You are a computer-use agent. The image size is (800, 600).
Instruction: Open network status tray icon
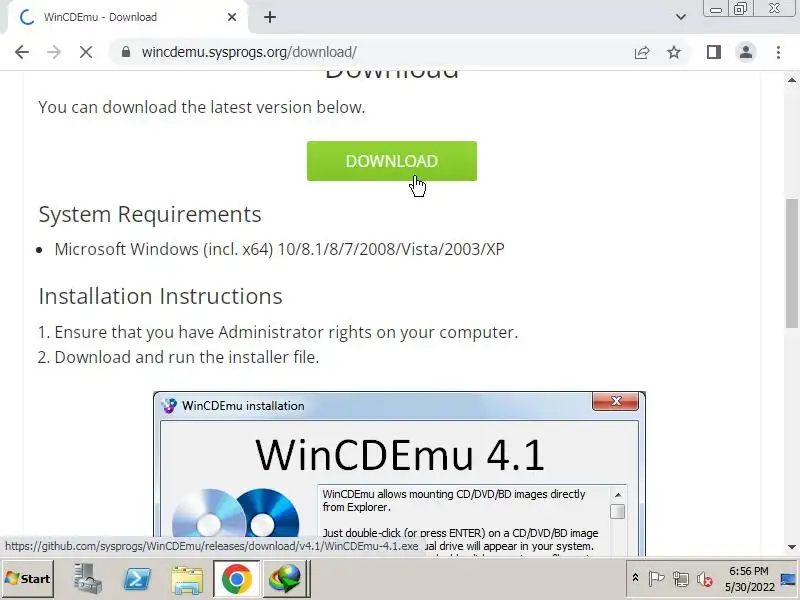coord(681,579)
